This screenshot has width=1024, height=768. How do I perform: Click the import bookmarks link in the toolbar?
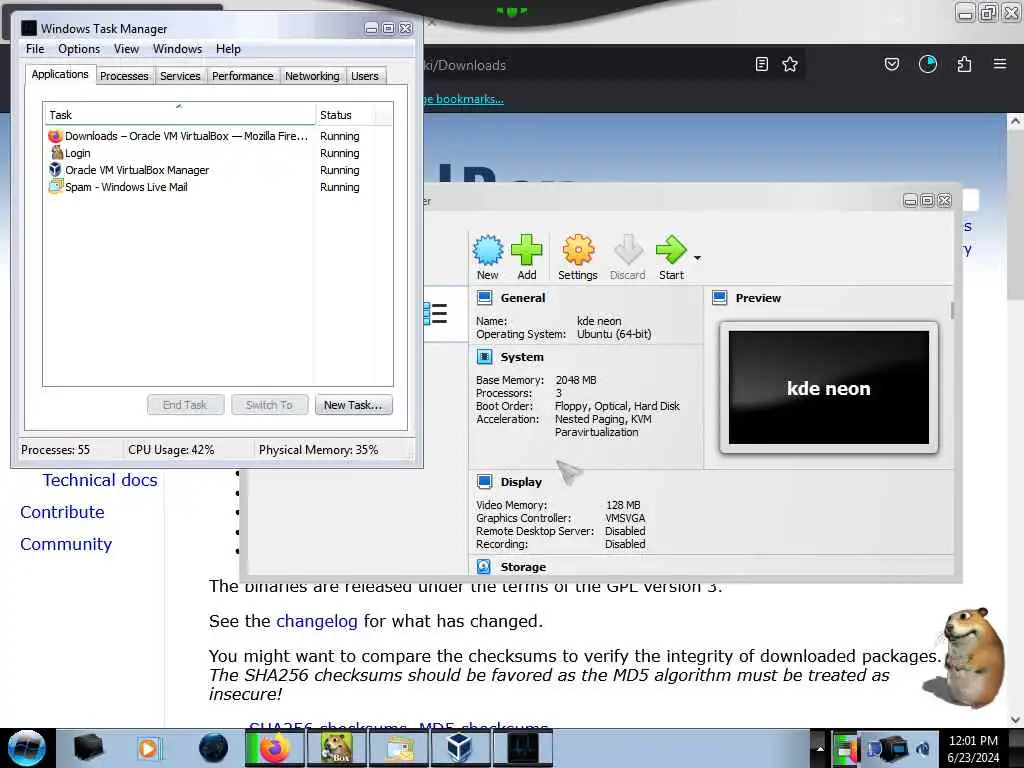[464, 99]
